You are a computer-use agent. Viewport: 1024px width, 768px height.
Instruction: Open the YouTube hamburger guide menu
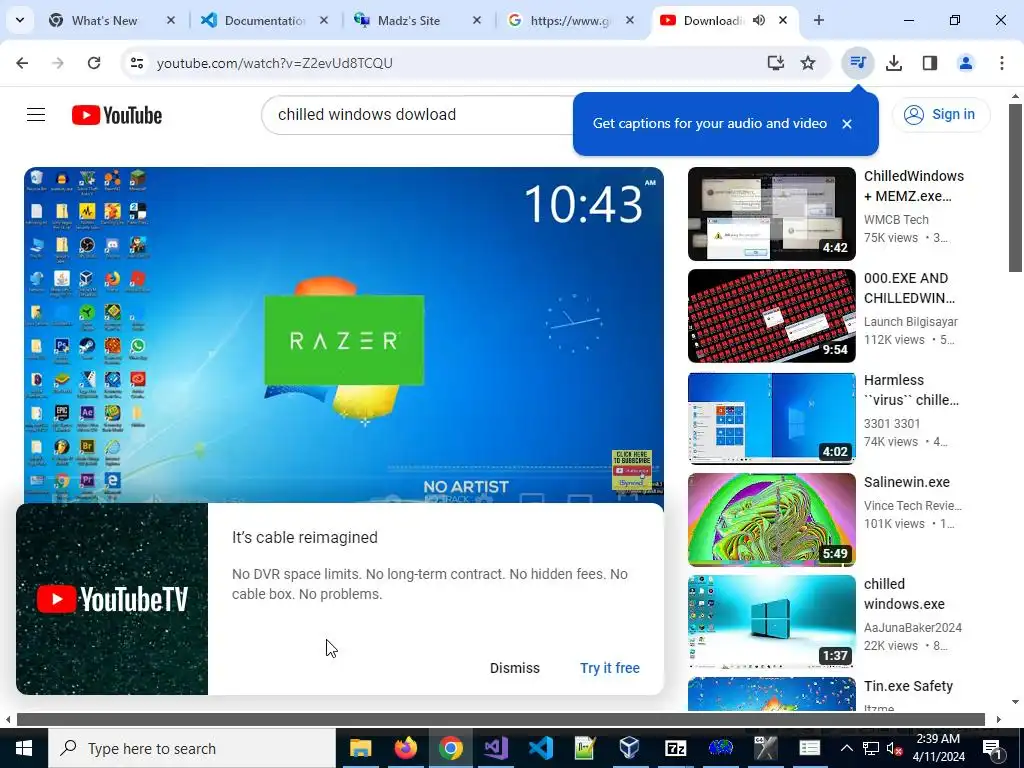click(x=36, y=115)
